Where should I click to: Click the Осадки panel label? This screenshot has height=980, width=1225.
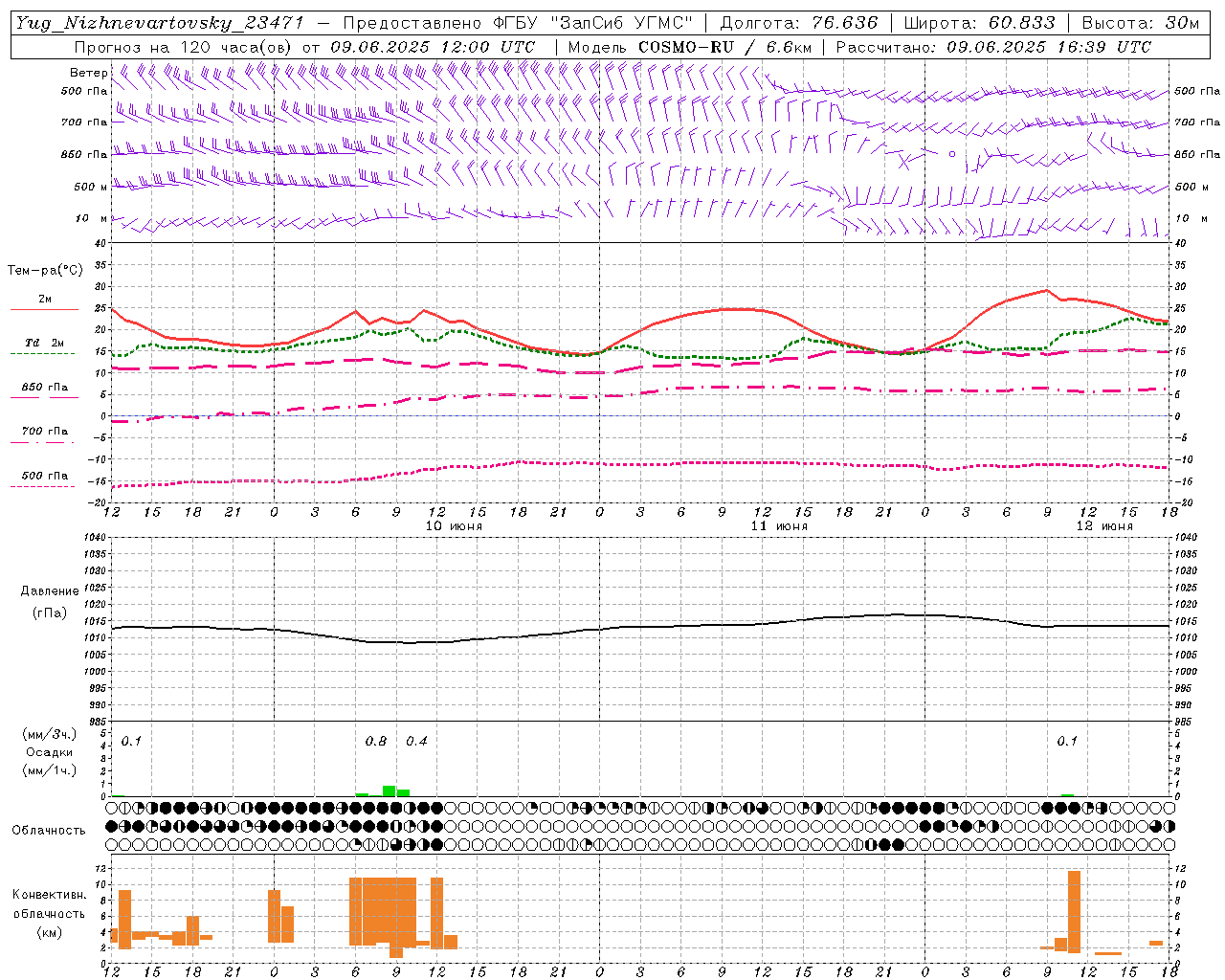click(49, 752)
